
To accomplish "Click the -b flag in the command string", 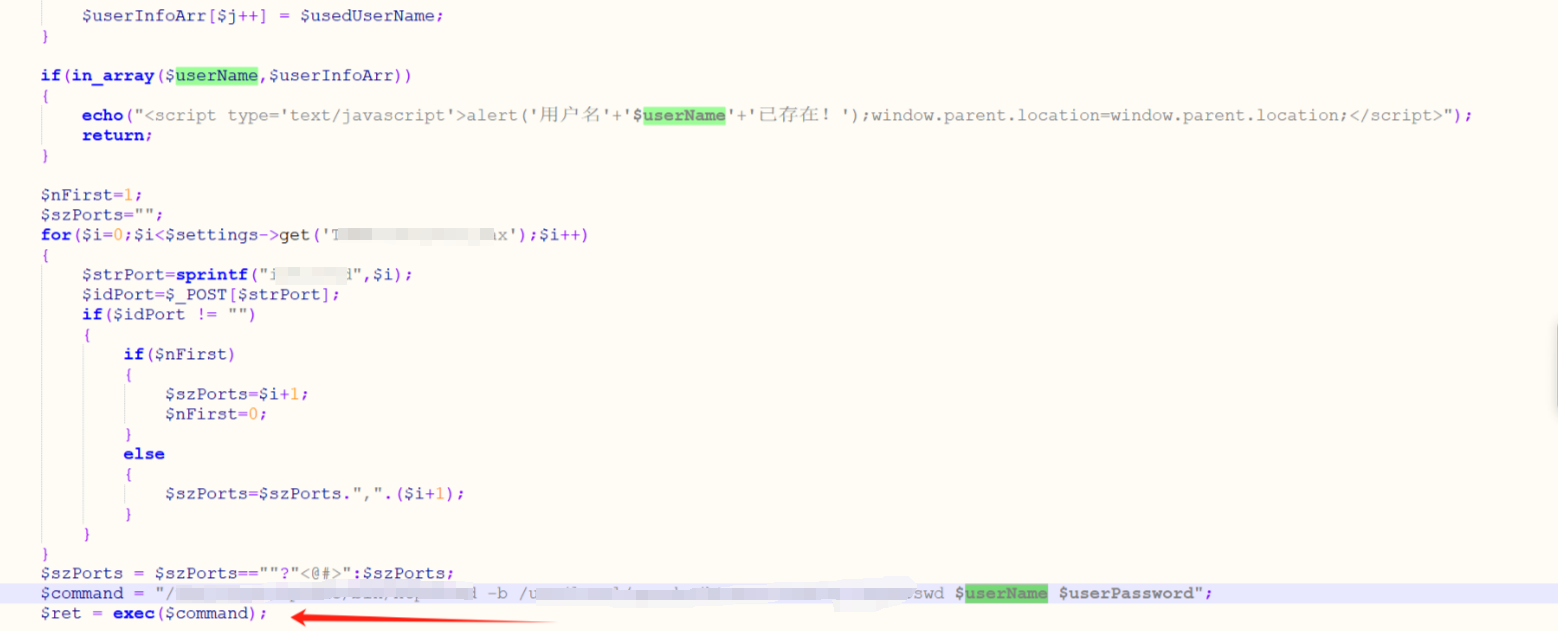I will pos(496,593).
